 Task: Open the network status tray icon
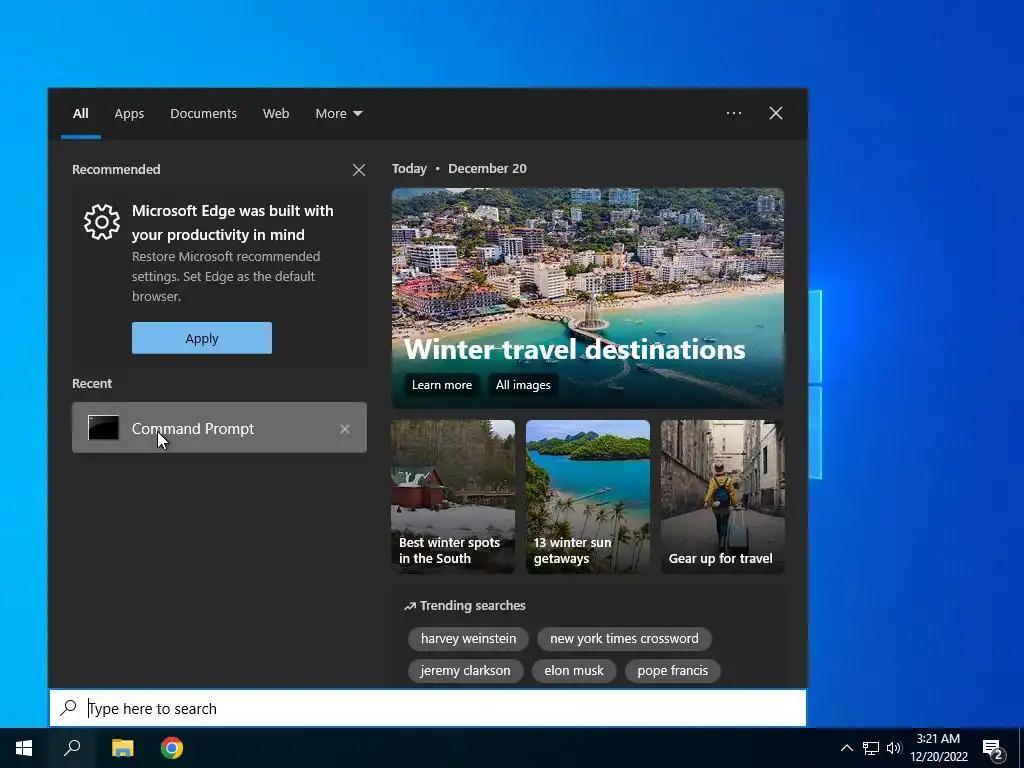(x=871, y=748)
